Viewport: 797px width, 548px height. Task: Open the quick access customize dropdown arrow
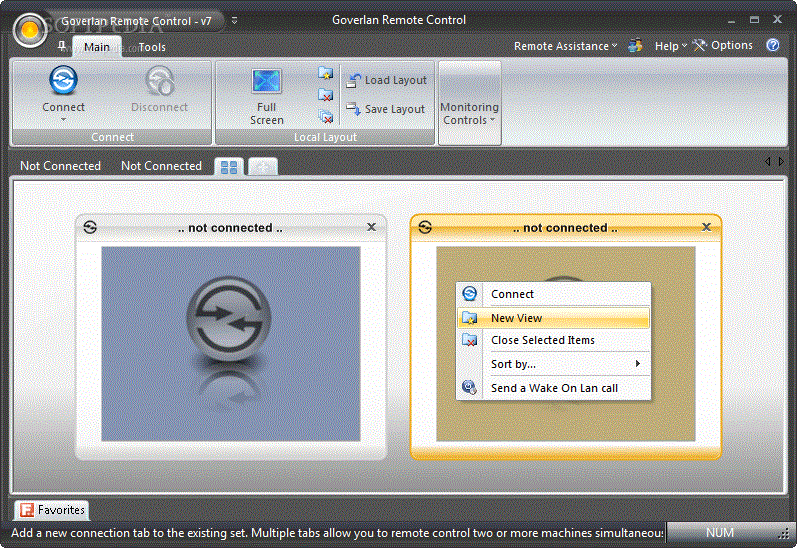[x=234, y=20]
